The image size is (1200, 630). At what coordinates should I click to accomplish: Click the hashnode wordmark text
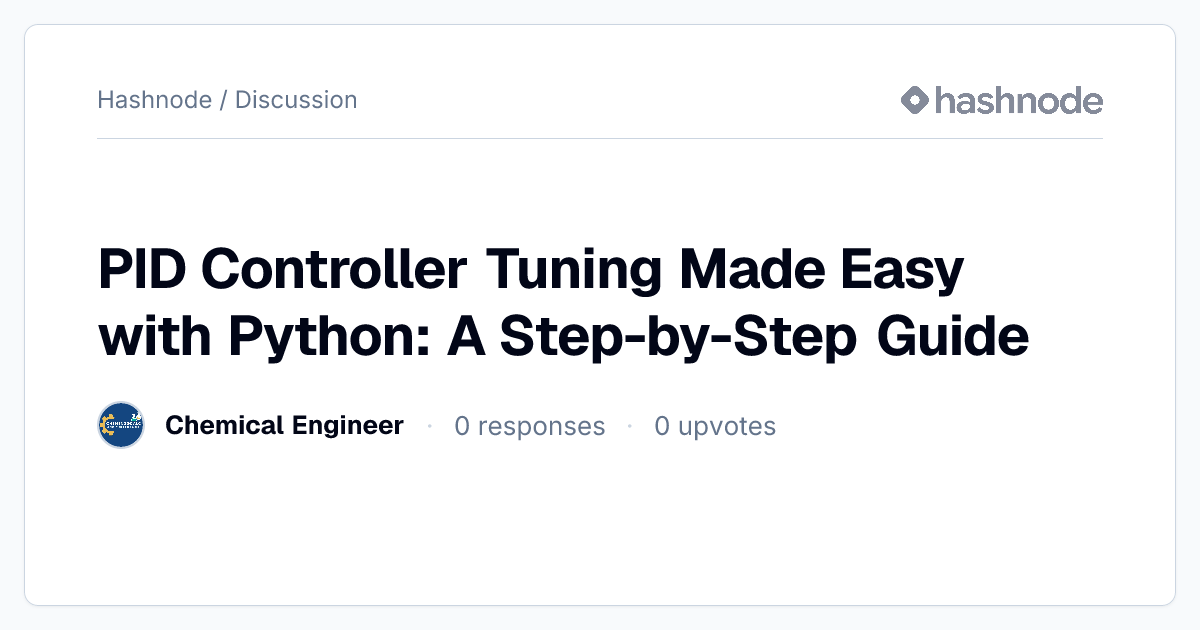(x=1019, y=100)
